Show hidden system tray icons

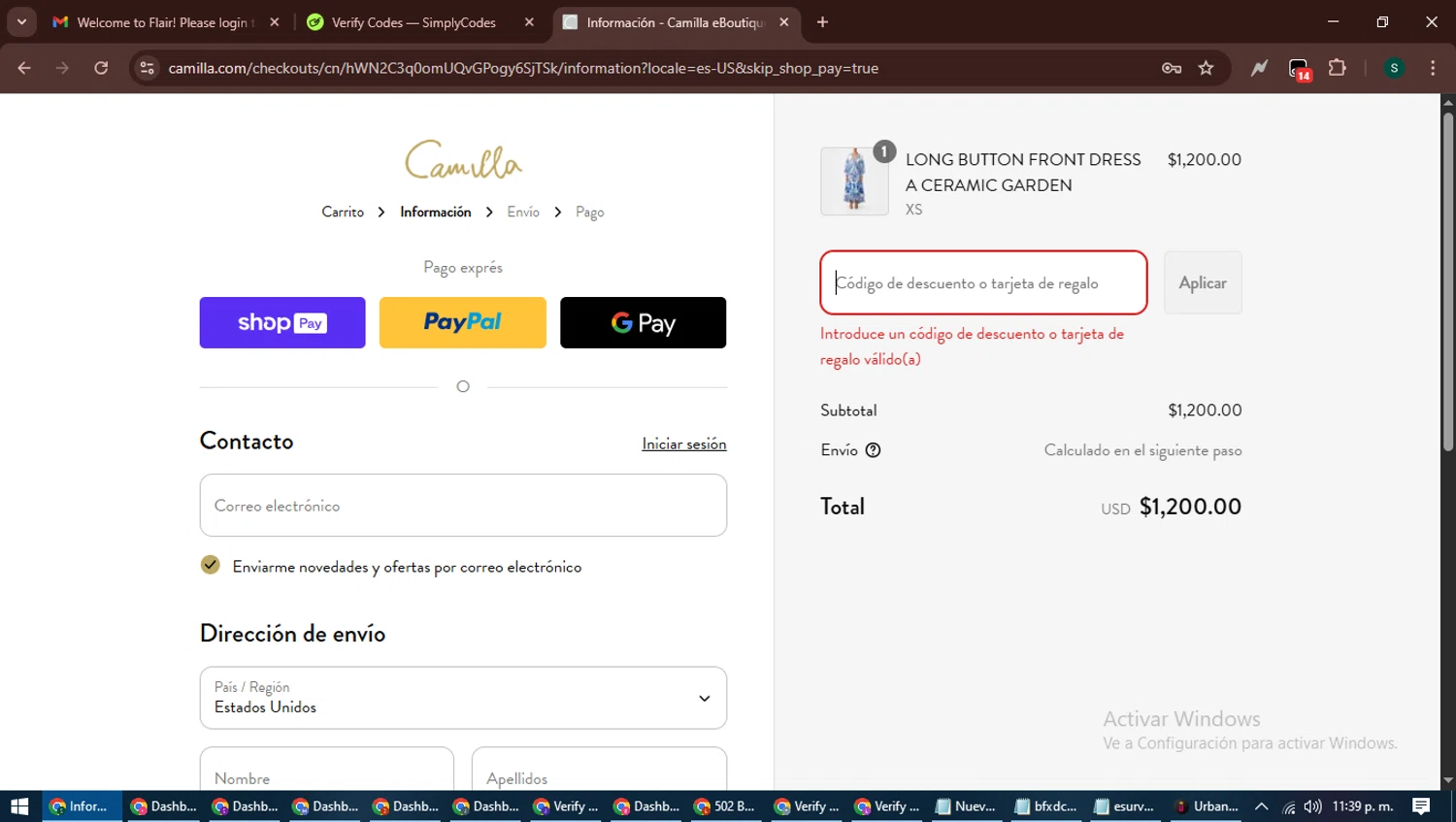[1262, 806]
